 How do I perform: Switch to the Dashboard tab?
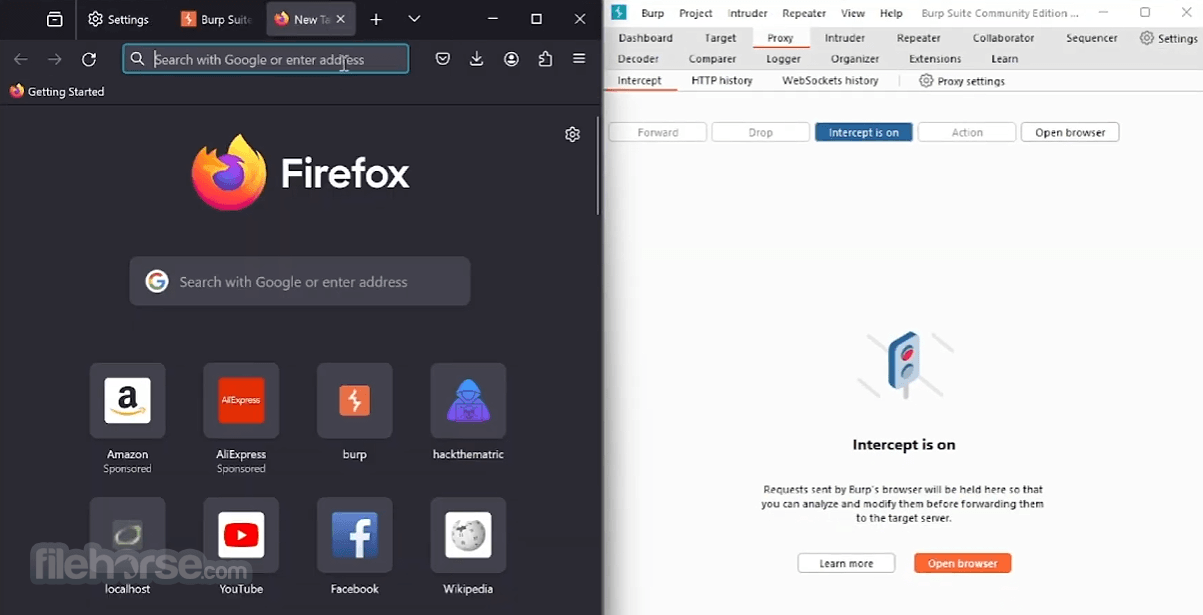[645, 38]
